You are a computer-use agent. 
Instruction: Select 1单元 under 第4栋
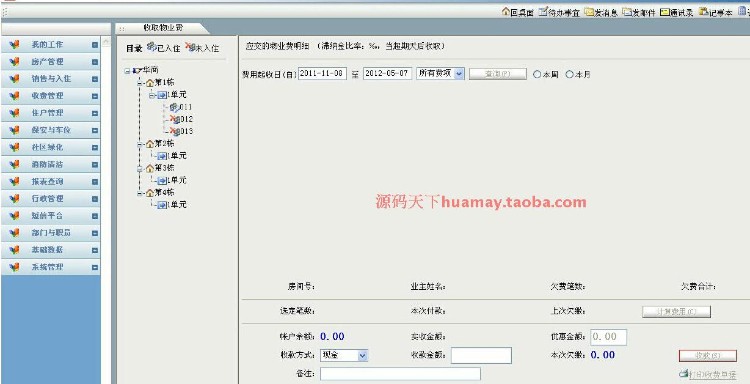tap(176, 205)
